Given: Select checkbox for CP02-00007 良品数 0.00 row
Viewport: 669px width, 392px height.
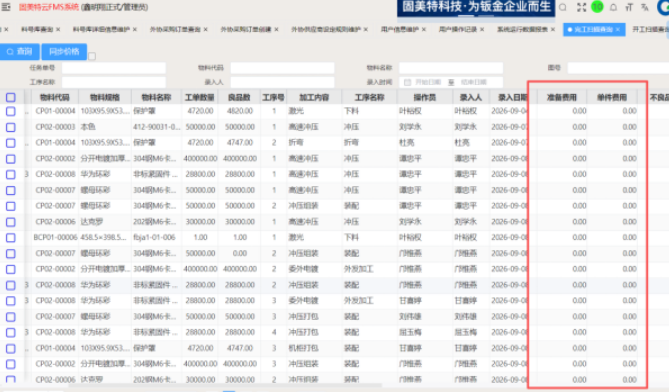Looking at the screenshot, I should 11,254.
